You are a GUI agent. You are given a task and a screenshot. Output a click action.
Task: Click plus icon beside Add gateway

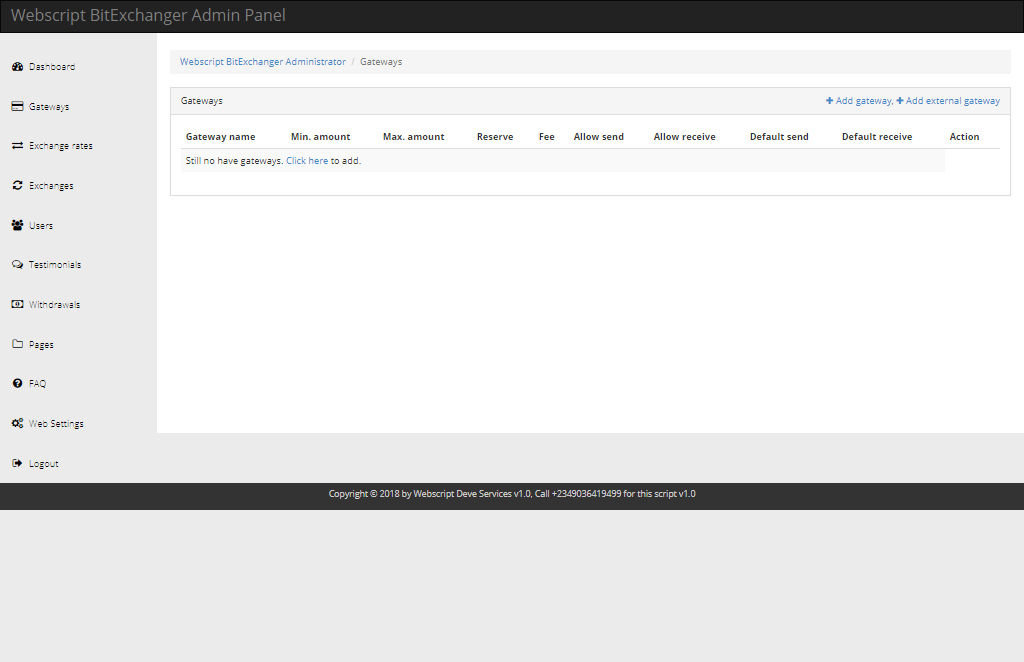tap(829, 101)
